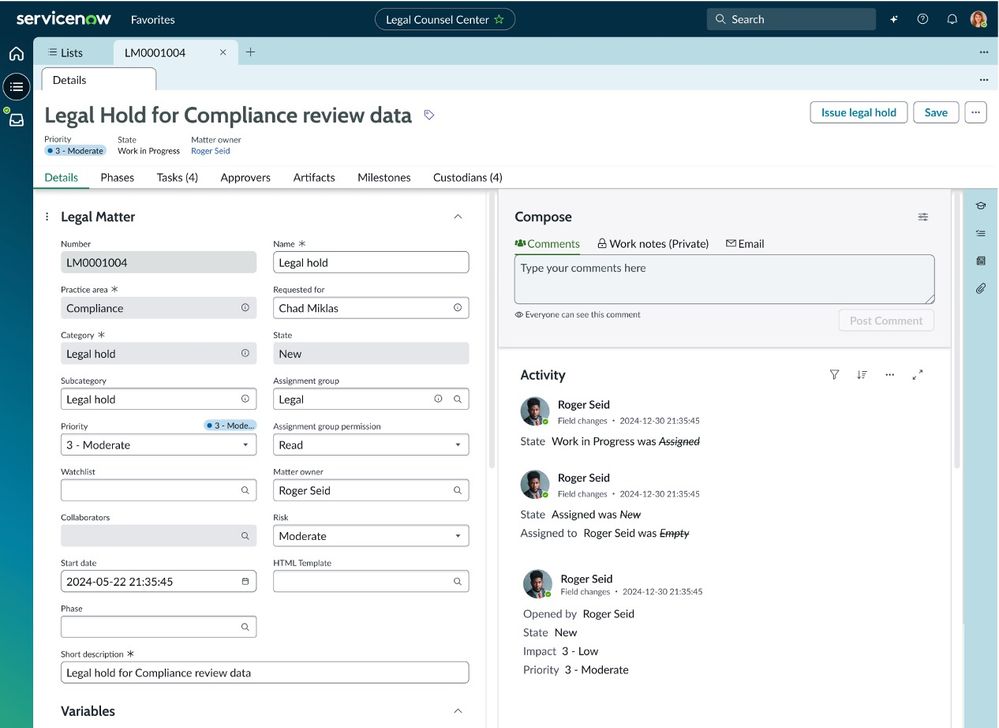Screen dimensions: 999x728
Task: Open the Risk dropdown
Action: 370,536
